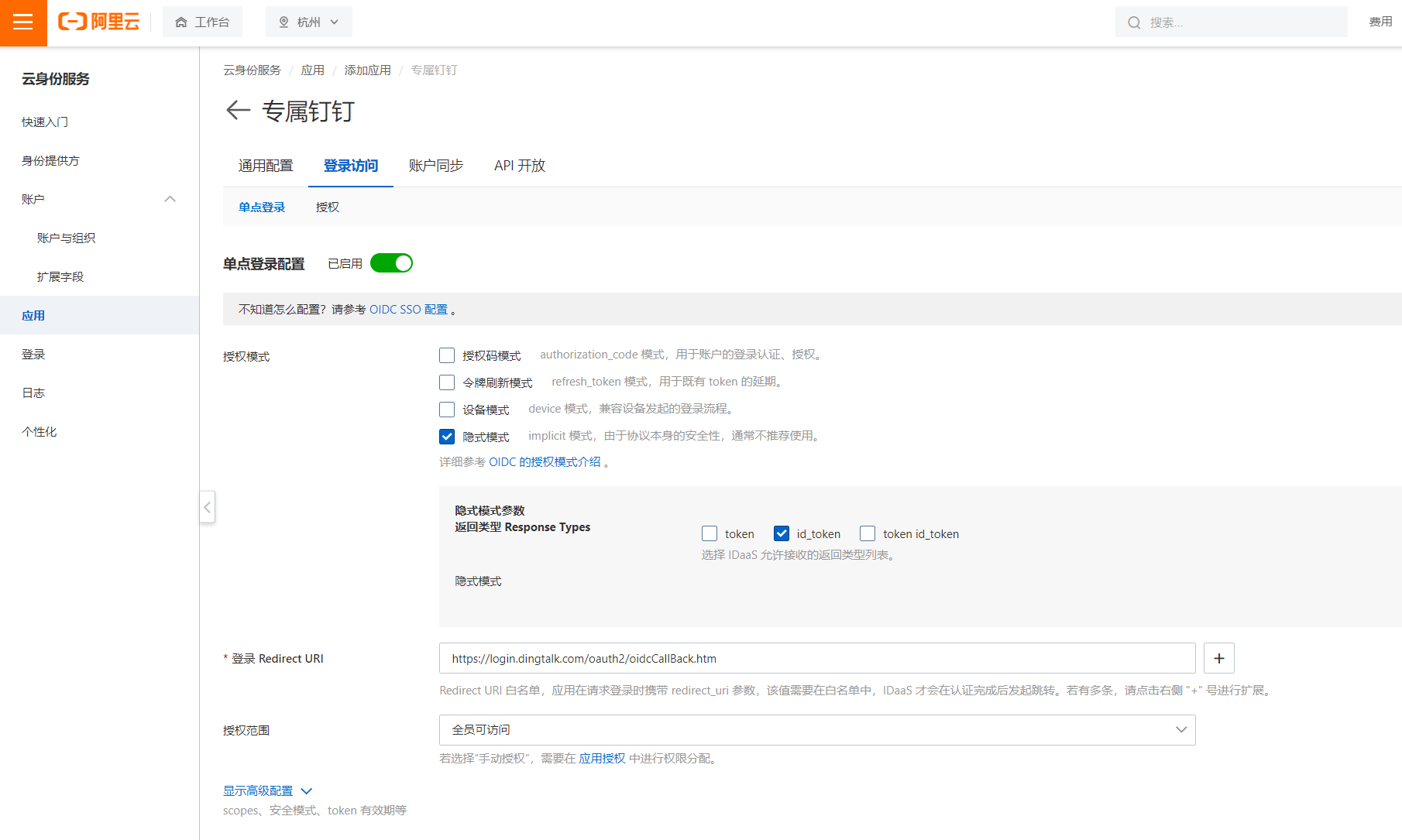Viewport: 1402px width, 840px height.
Task: Open 个性化 in the sidebar
Action: click(x=40, y=432)
